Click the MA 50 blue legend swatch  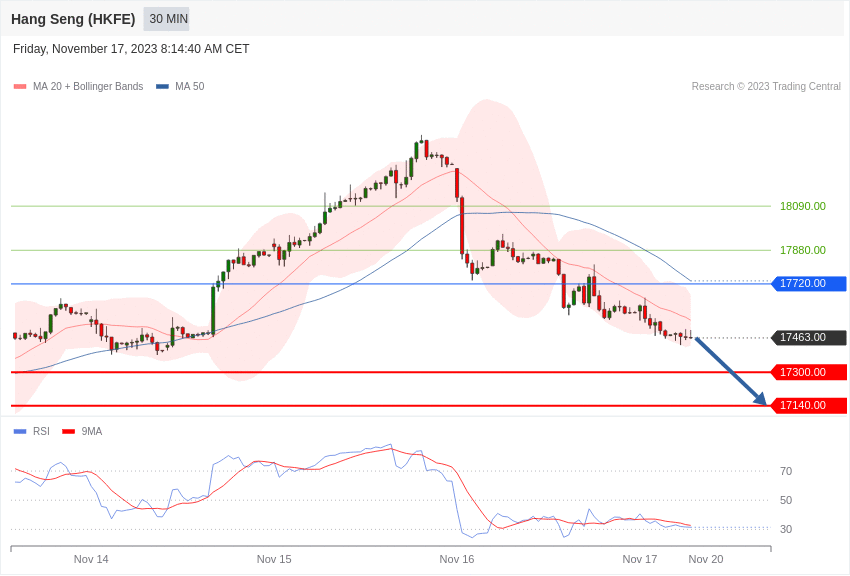[x=162, y=87]
